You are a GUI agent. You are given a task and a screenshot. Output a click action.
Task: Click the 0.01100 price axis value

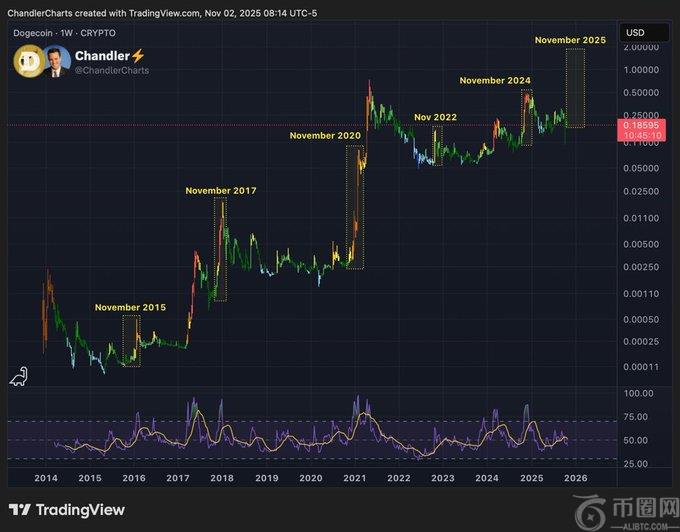[641, 218]
